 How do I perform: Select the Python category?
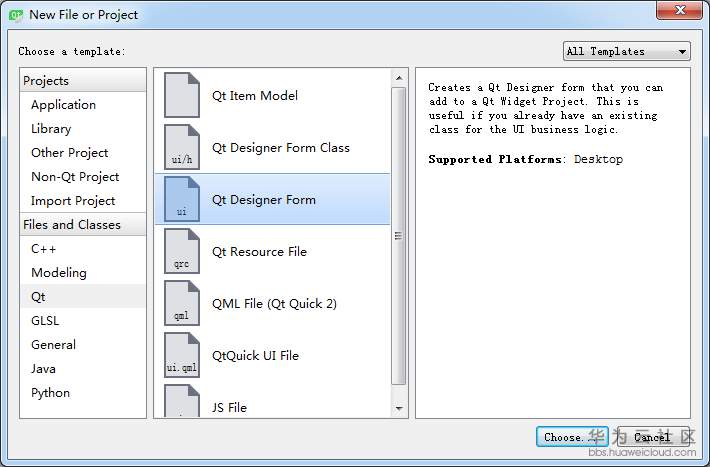pos(50,393)
